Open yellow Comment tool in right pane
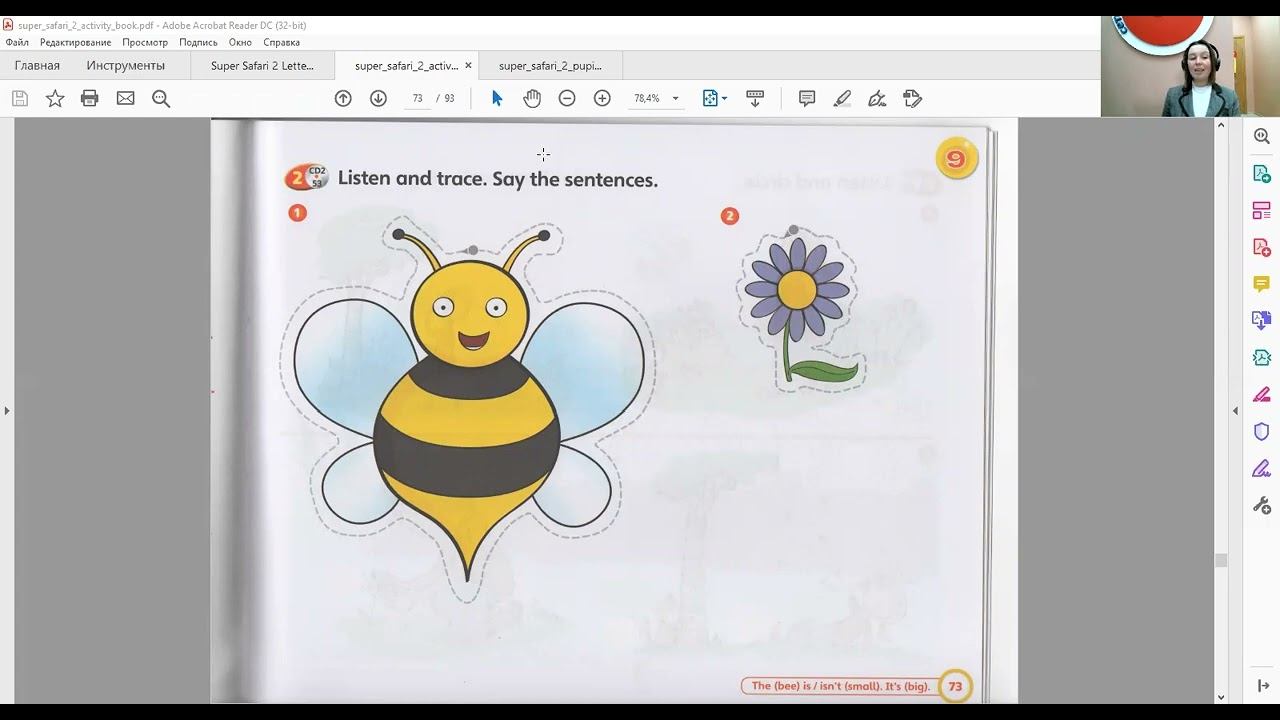1280x720 pixels. [x=1262, y=284]
